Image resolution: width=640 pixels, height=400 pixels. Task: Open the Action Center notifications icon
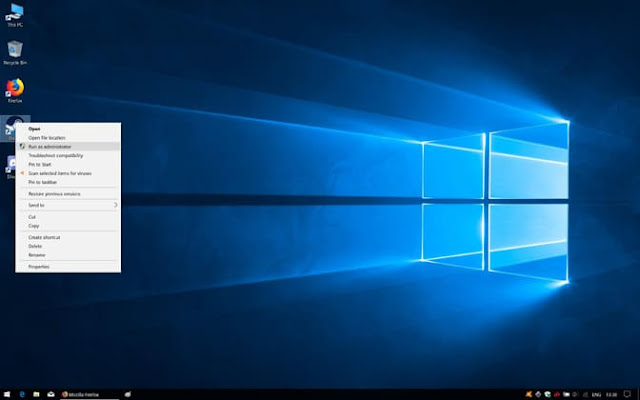(627, 394)
